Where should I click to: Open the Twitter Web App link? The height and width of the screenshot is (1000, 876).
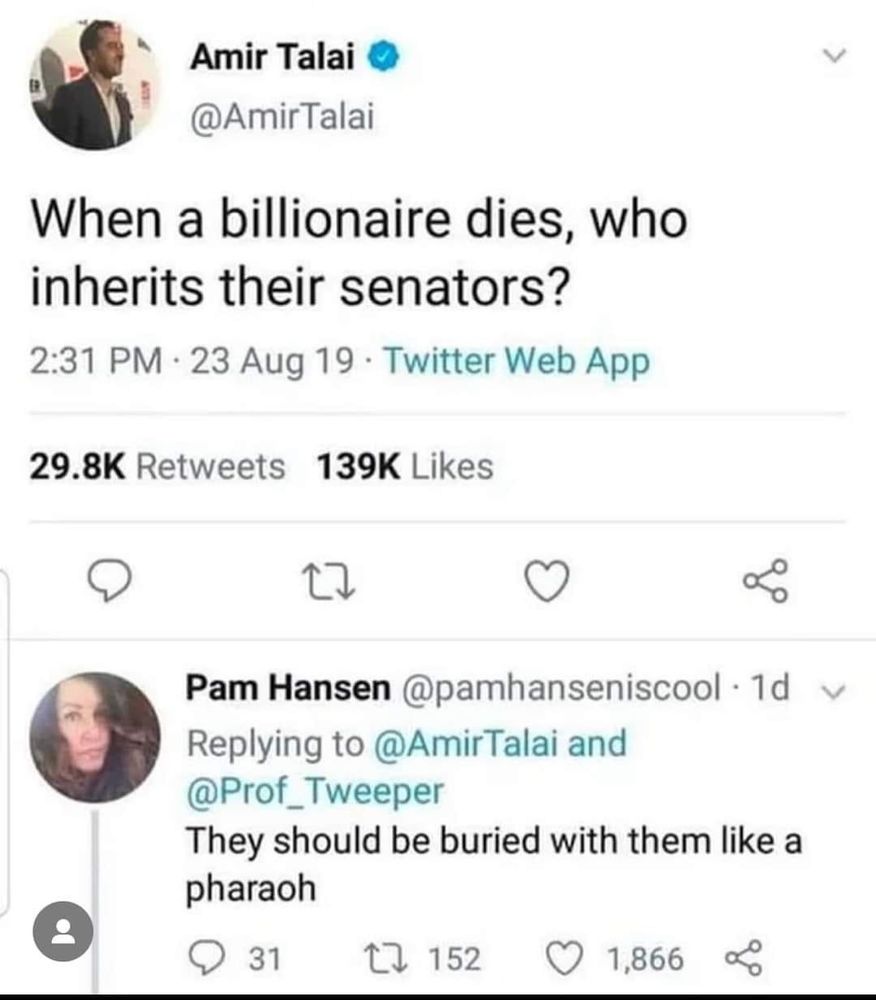(x=516, y=361)
